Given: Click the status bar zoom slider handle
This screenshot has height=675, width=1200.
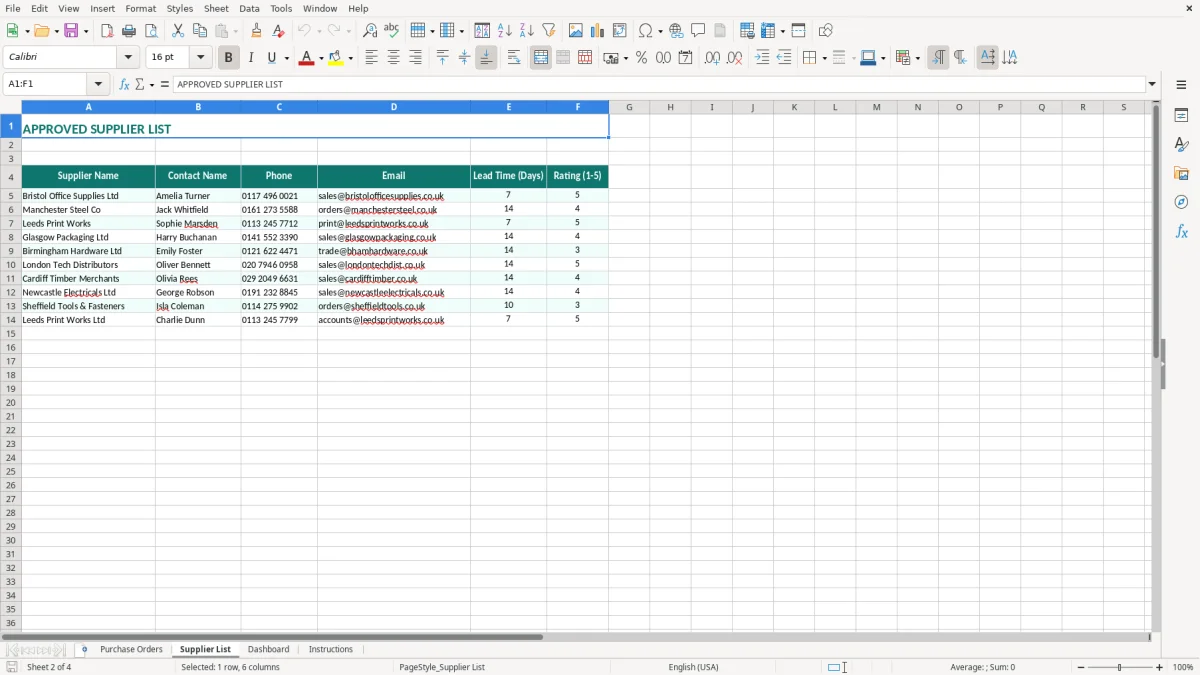Looking at the screenshot, I should click(1120, 667).
